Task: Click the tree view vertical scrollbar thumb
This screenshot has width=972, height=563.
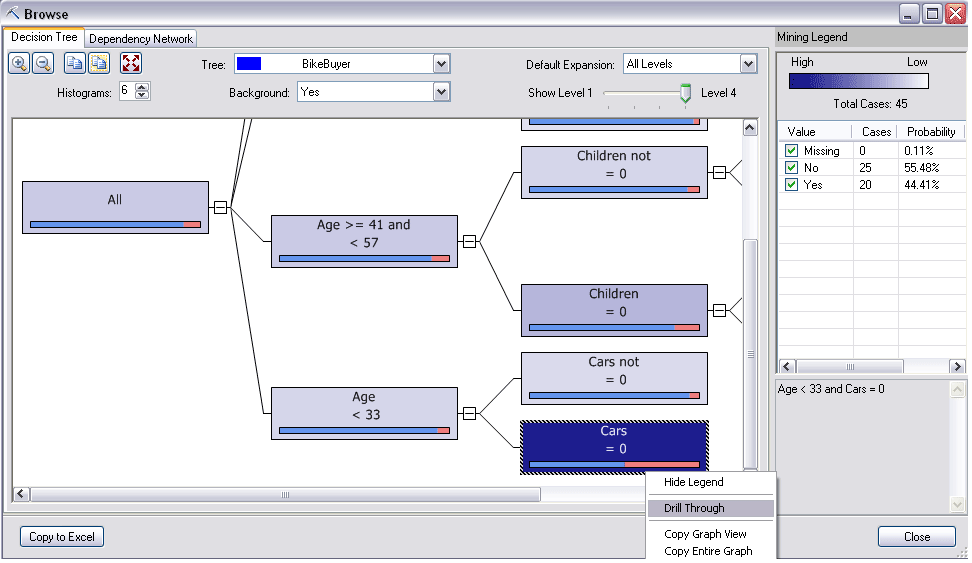Action: pyautogui.click(x=750, y=354)
